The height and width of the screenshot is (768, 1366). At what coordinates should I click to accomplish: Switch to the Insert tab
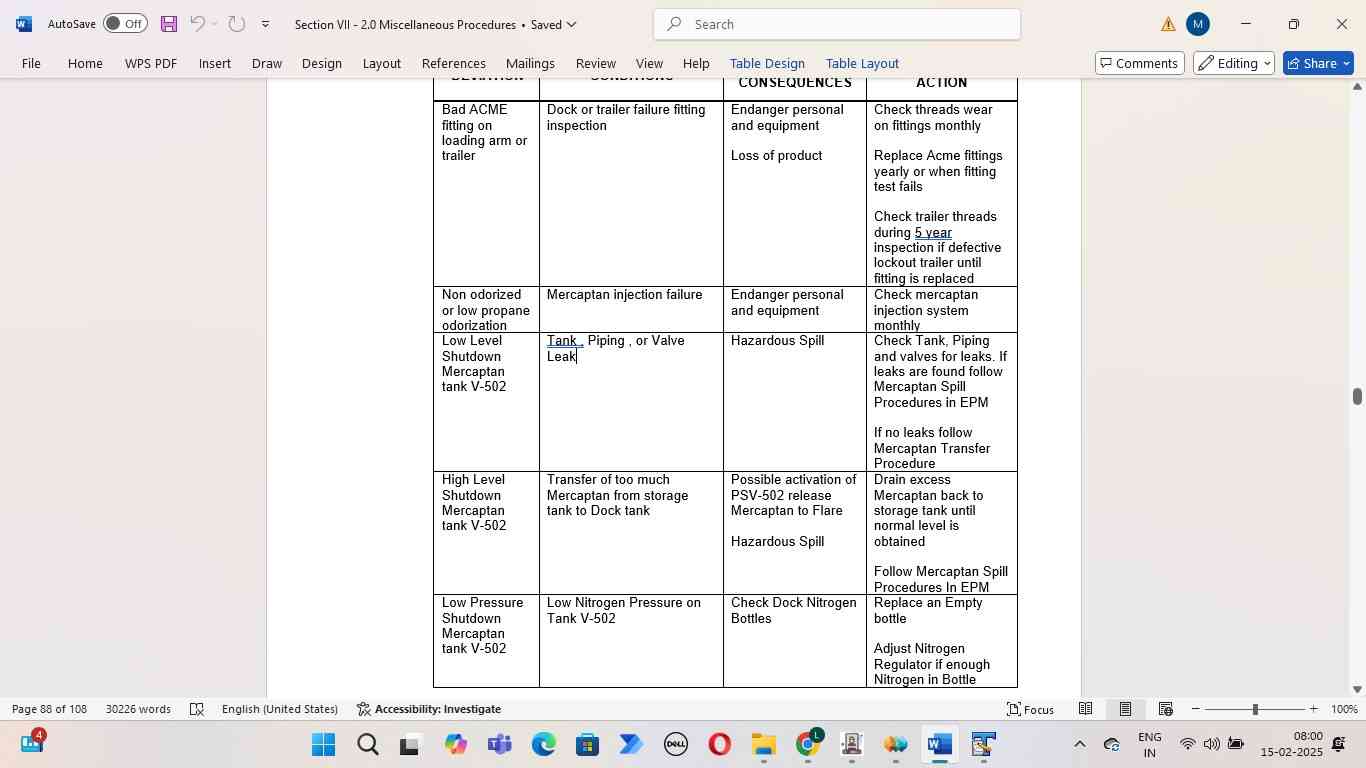[x=215, y=63]
